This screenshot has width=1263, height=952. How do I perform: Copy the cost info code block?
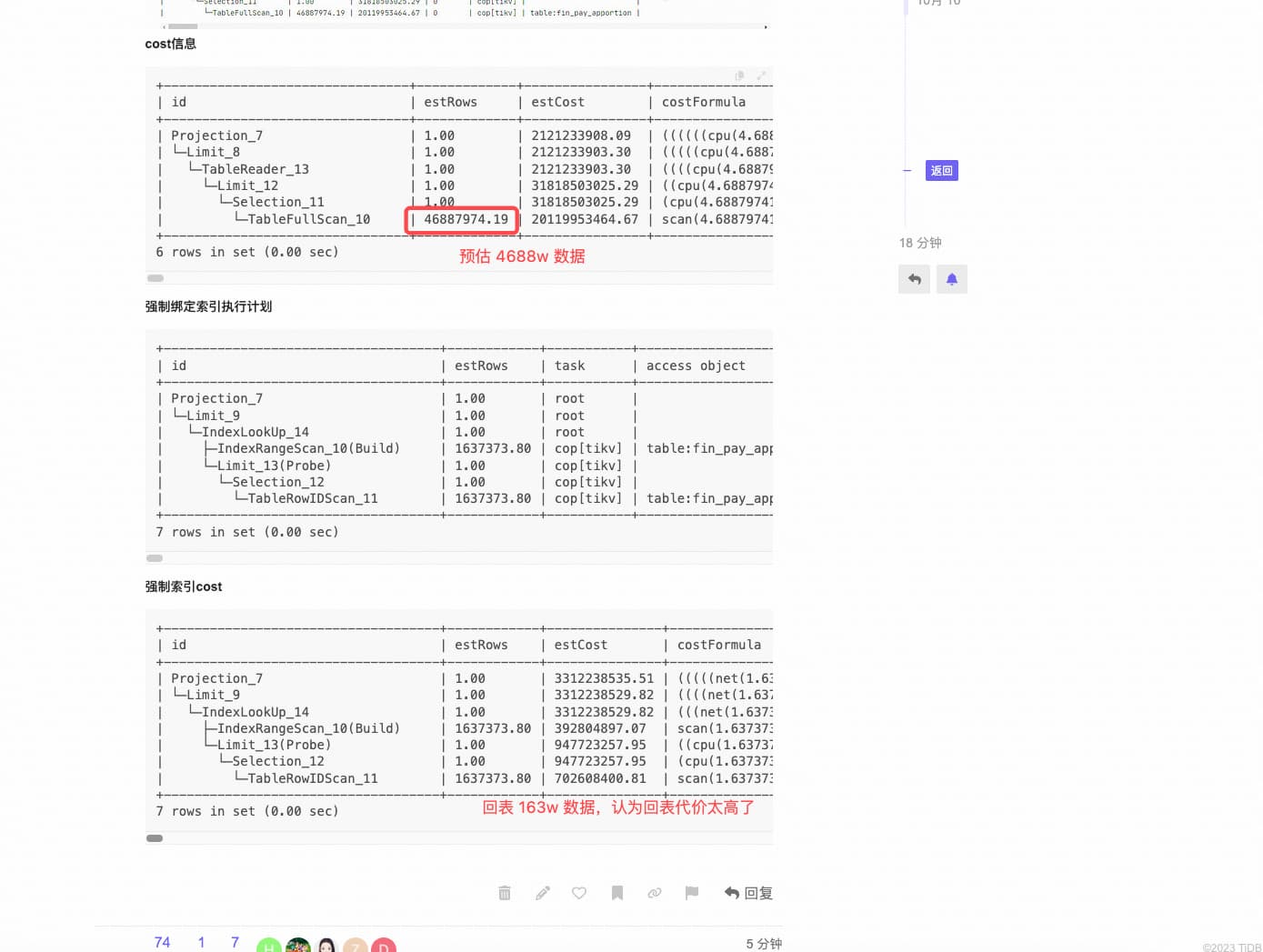click(739, 75)
